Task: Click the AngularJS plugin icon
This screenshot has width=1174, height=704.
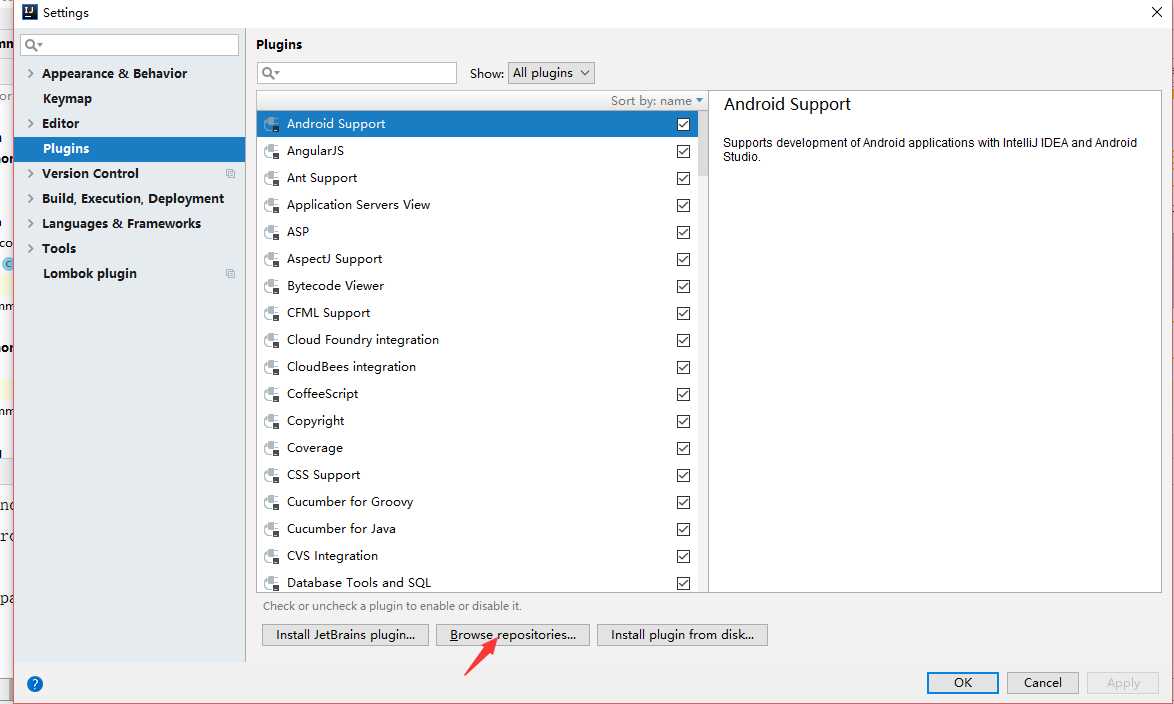Action: pos(273,151)
